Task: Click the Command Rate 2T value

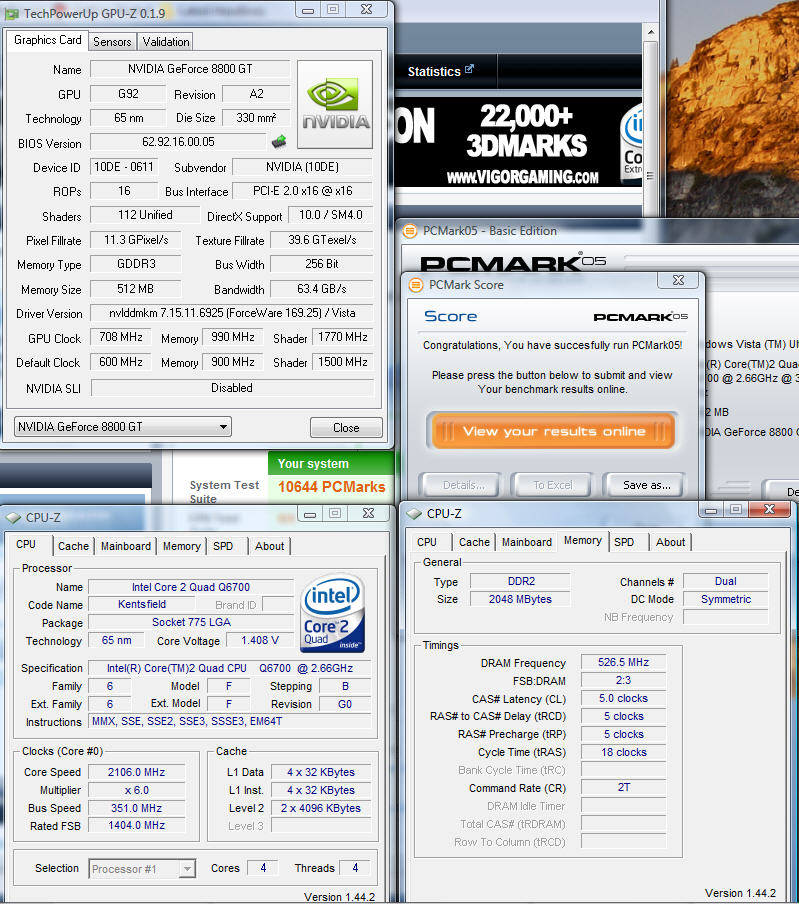Action: pos(623,788)
